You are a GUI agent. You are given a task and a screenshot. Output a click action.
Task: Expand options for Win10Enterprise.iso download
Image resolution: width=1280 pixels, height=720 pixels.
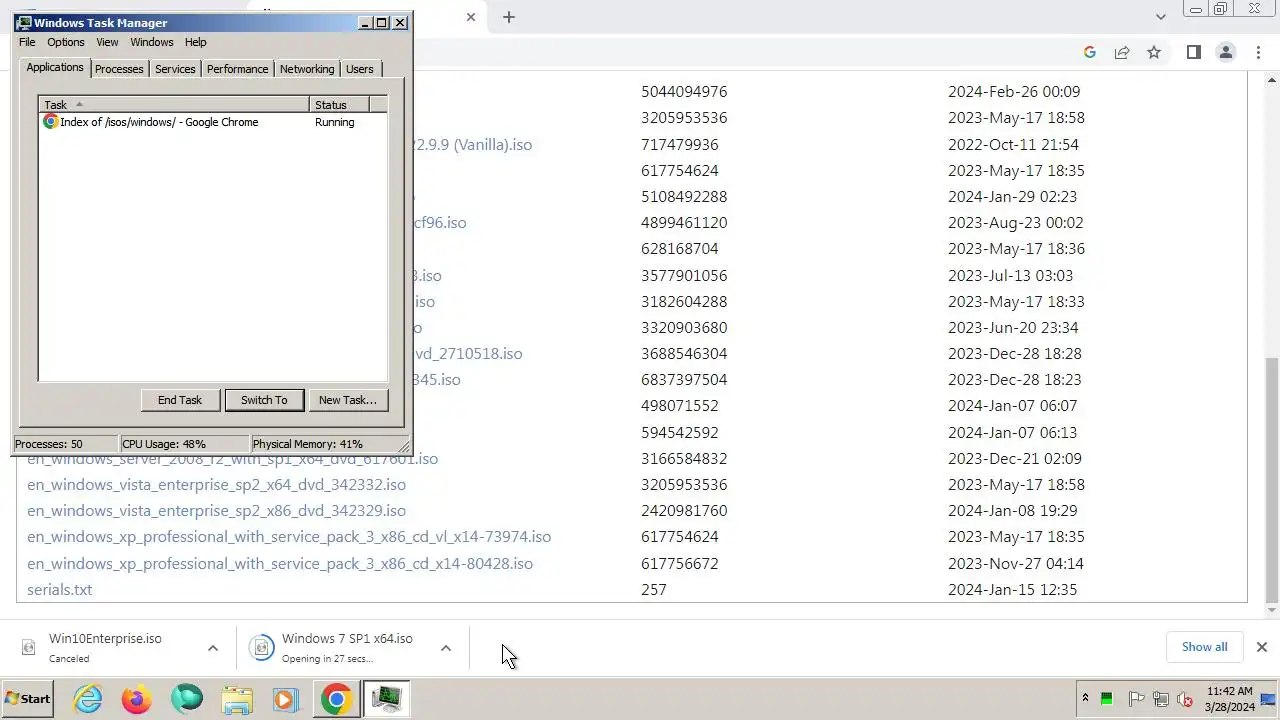(x=212, y=648)
